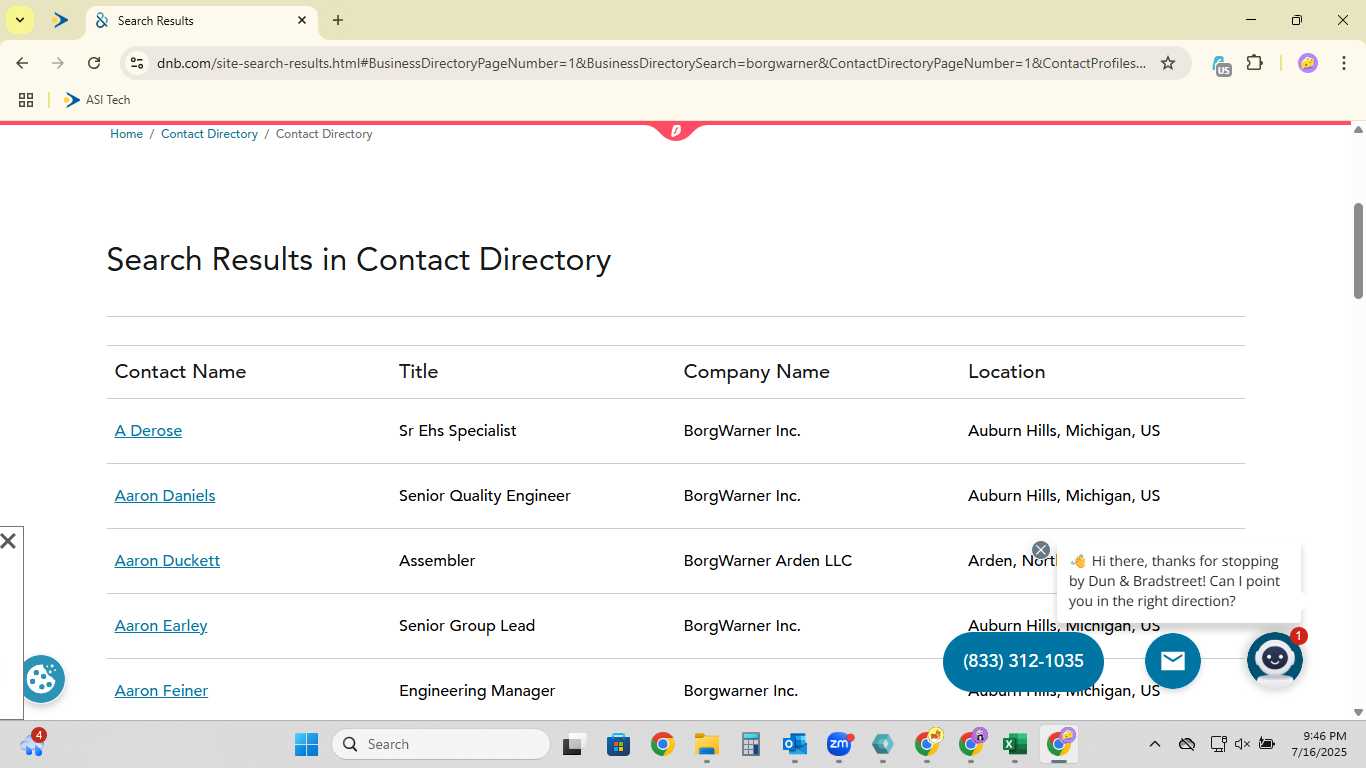1366x768 pixels.
Task: Call the (833) 312-1035 button
Action: click(1023, 661)
